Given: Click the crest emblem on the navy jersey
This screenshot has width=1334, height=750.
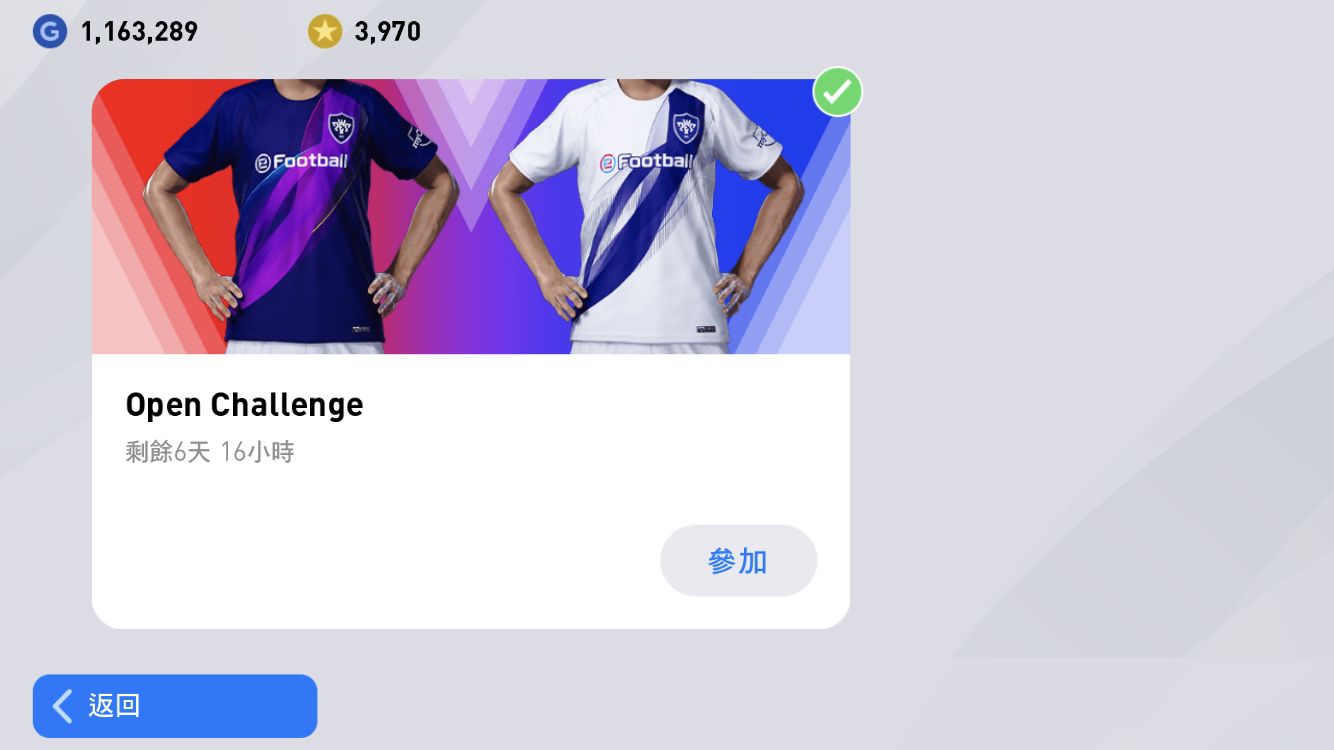Looking at the screenshot, I should (341, 128).
